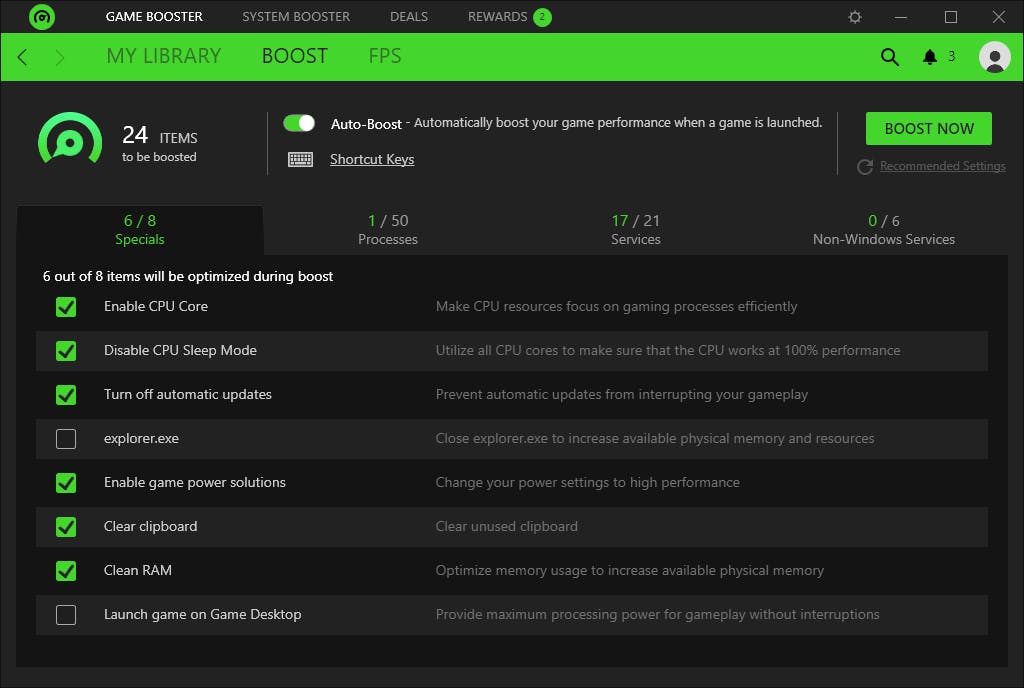Click the search magnifier icon
1024x688 pixels.
[x=889, y=57]
